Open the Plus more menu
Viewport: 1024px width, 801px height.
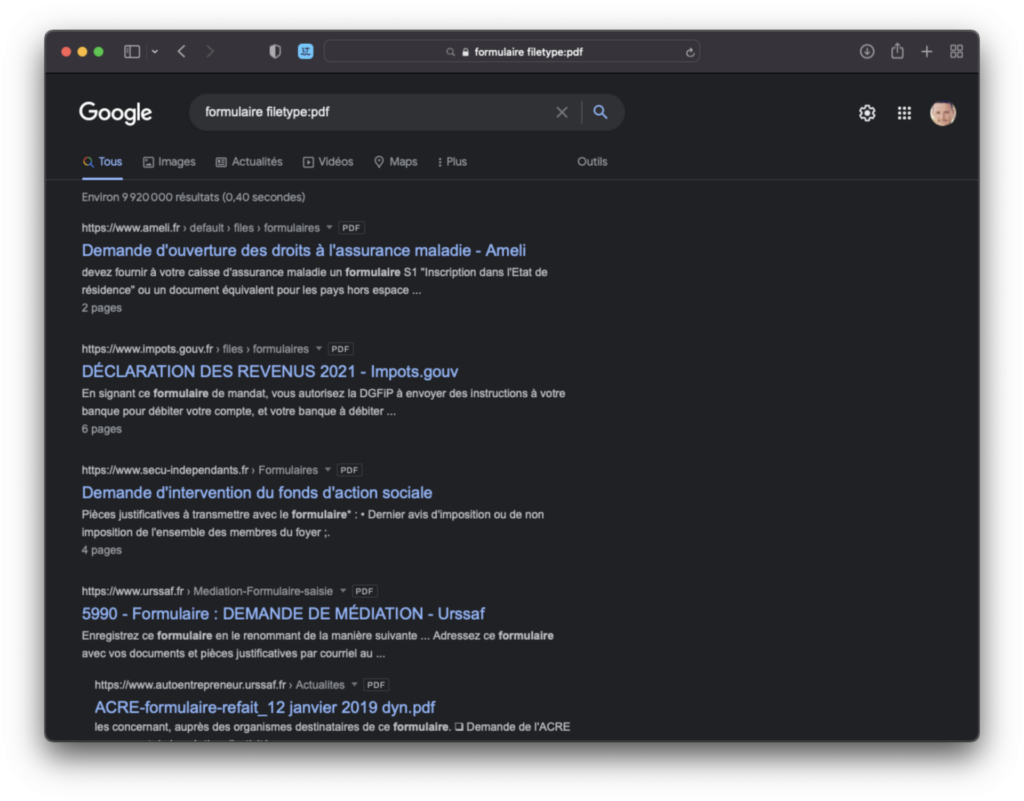[453, 162]
